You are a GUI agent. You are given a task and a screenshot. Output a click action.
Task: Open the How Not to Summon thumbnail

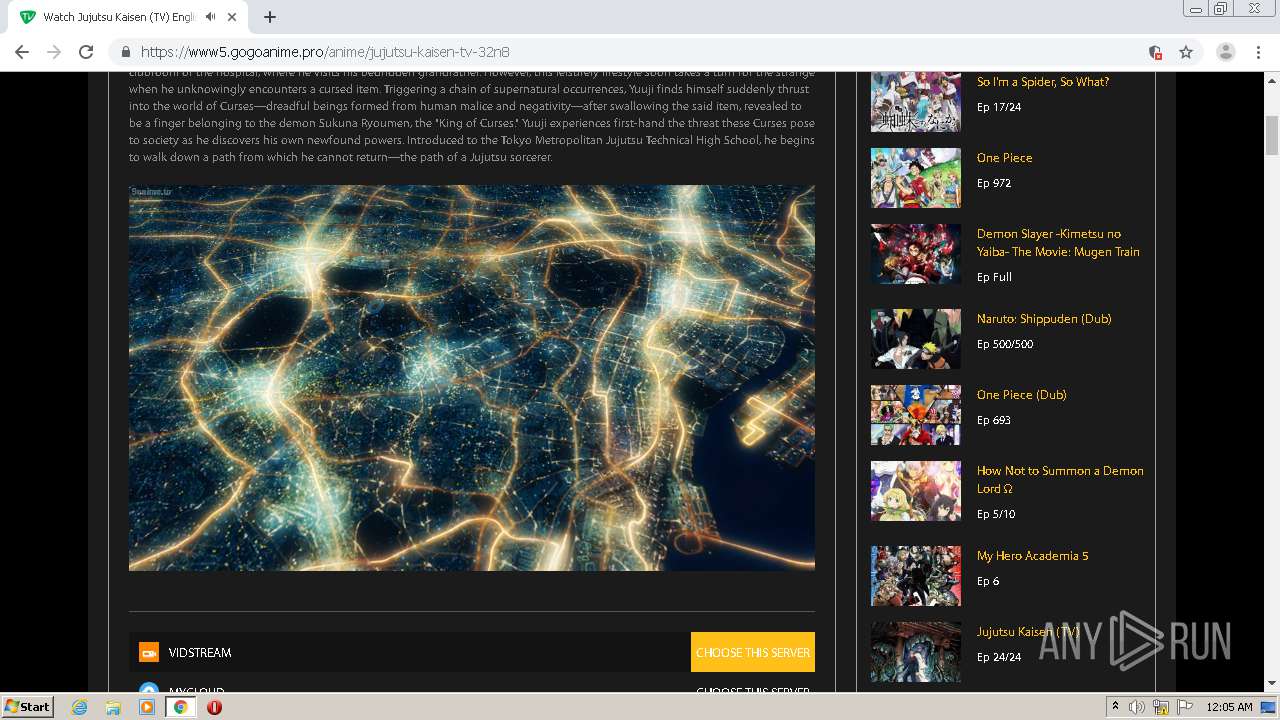915,491
